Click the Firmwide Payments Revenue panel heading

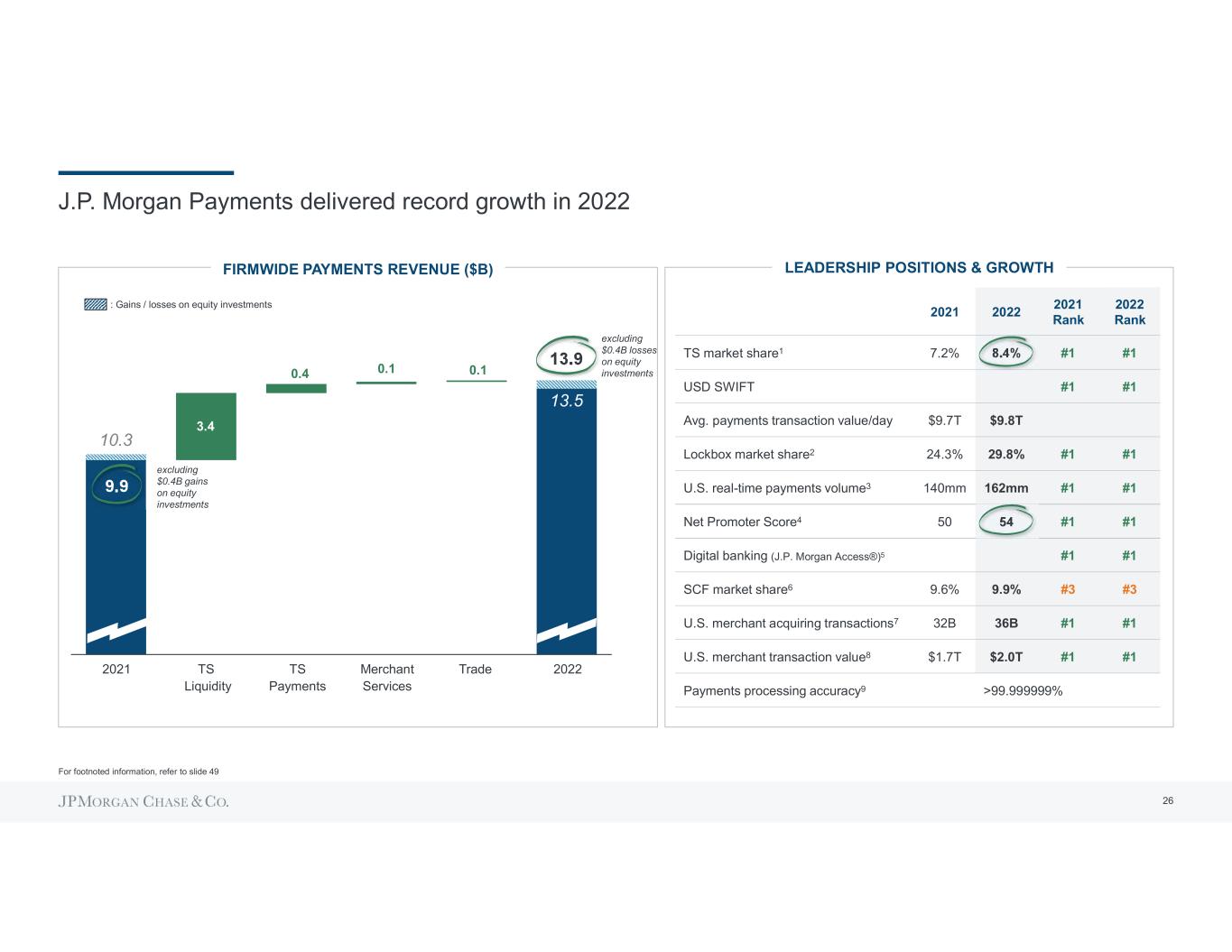click(357, 269)
